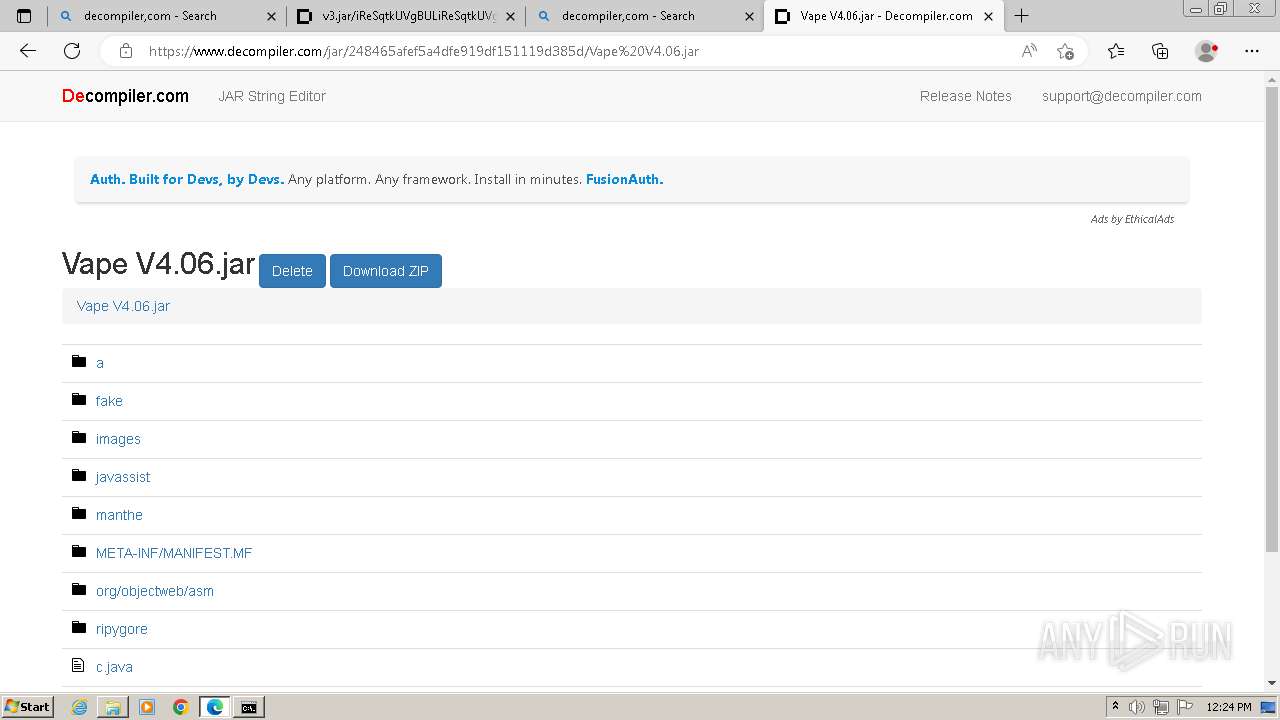Open the javassist folder icon
Image resolution: width=1280 pixels, height=720 pixels.
pos(79,475)
